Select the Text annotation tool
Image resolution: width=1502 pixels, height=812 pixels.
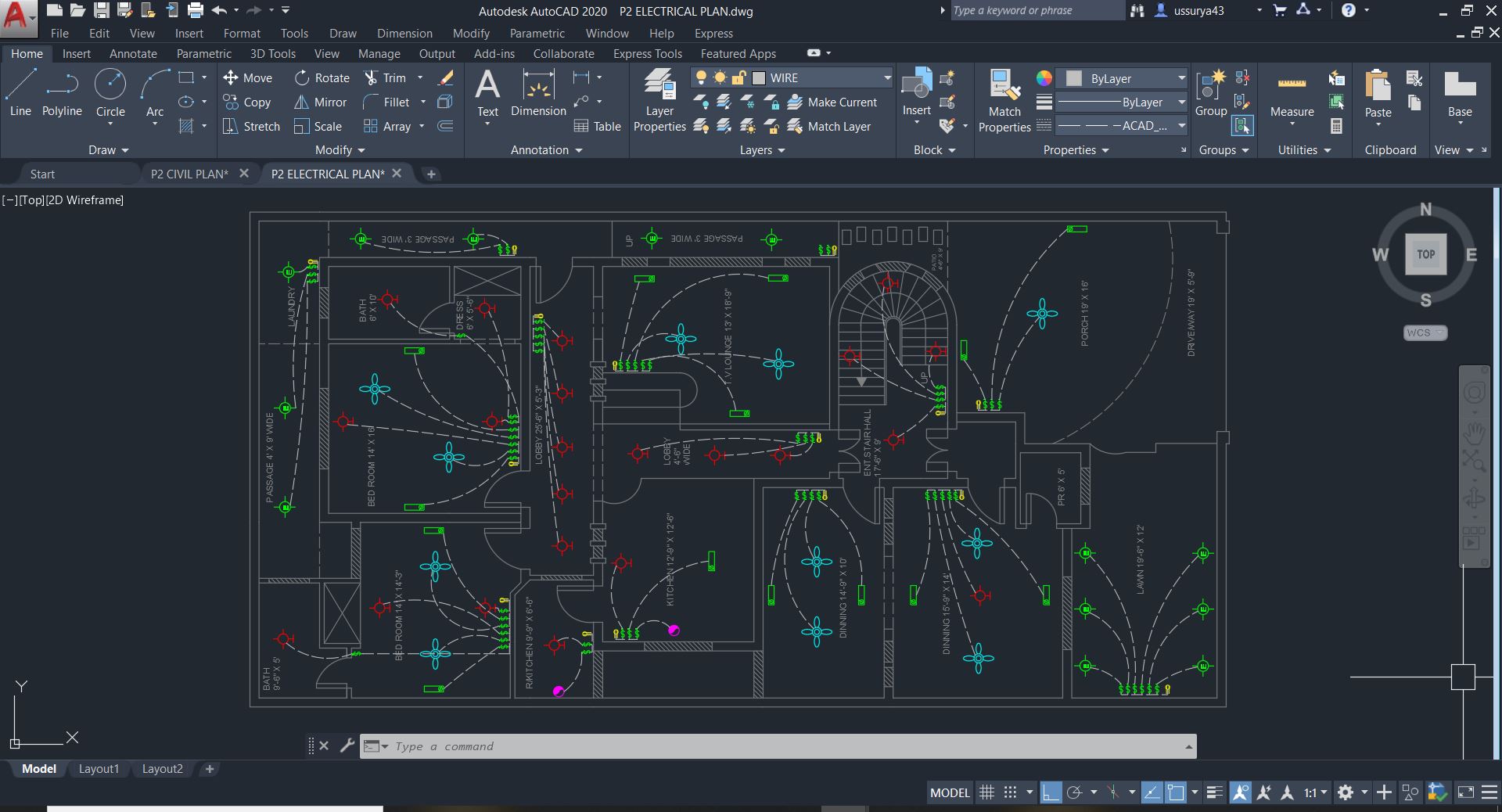[487, 93]
